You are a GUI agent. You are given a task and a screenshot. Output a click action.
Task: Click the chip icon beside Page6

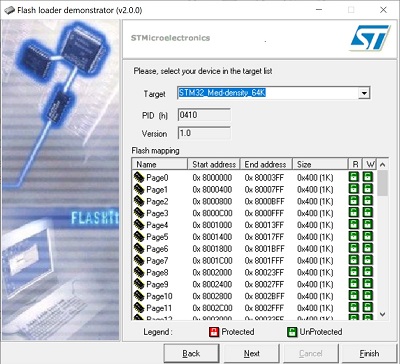point(139,249)
